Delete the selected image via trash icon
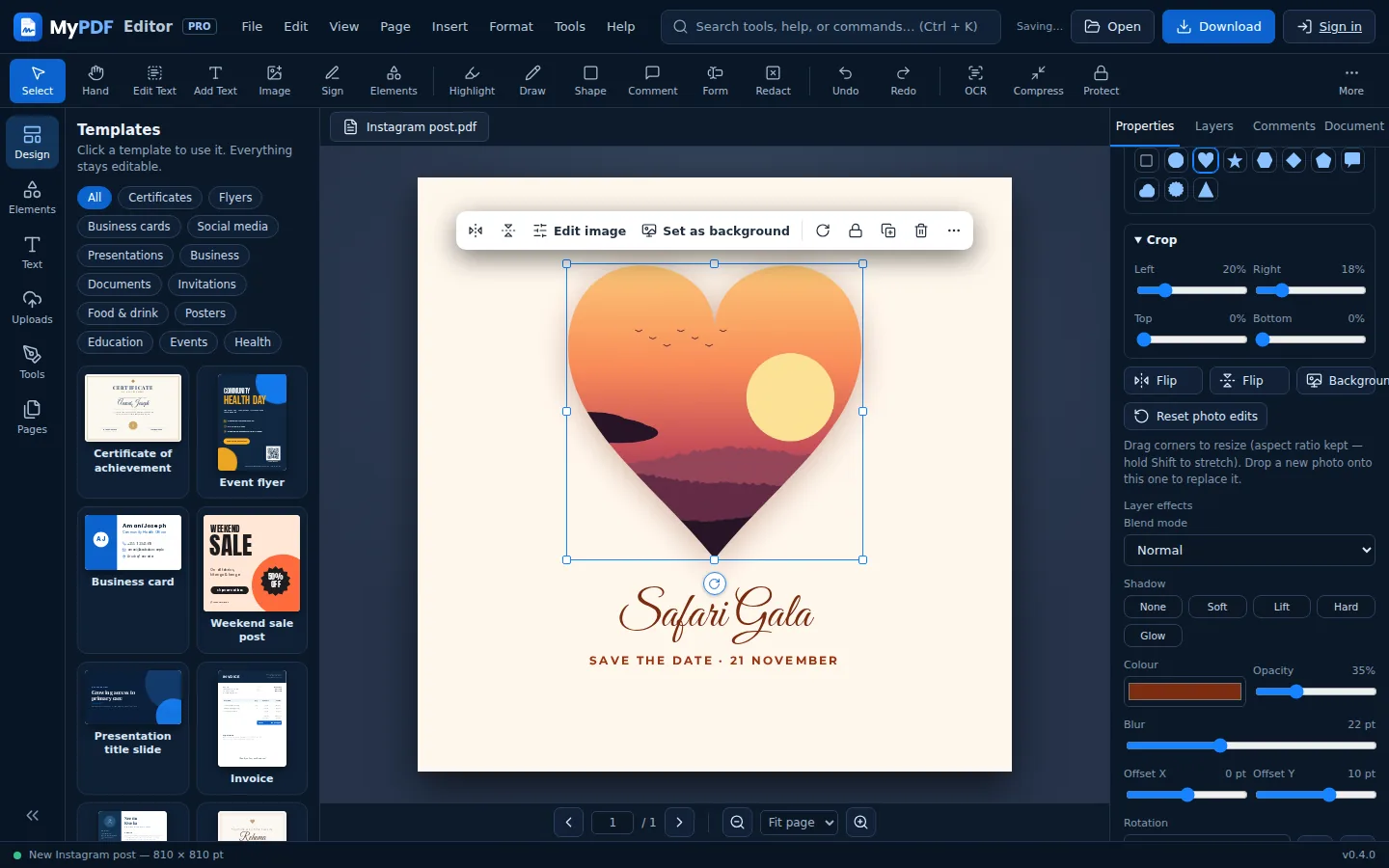Screen dimensions: 1389x868 921,231
